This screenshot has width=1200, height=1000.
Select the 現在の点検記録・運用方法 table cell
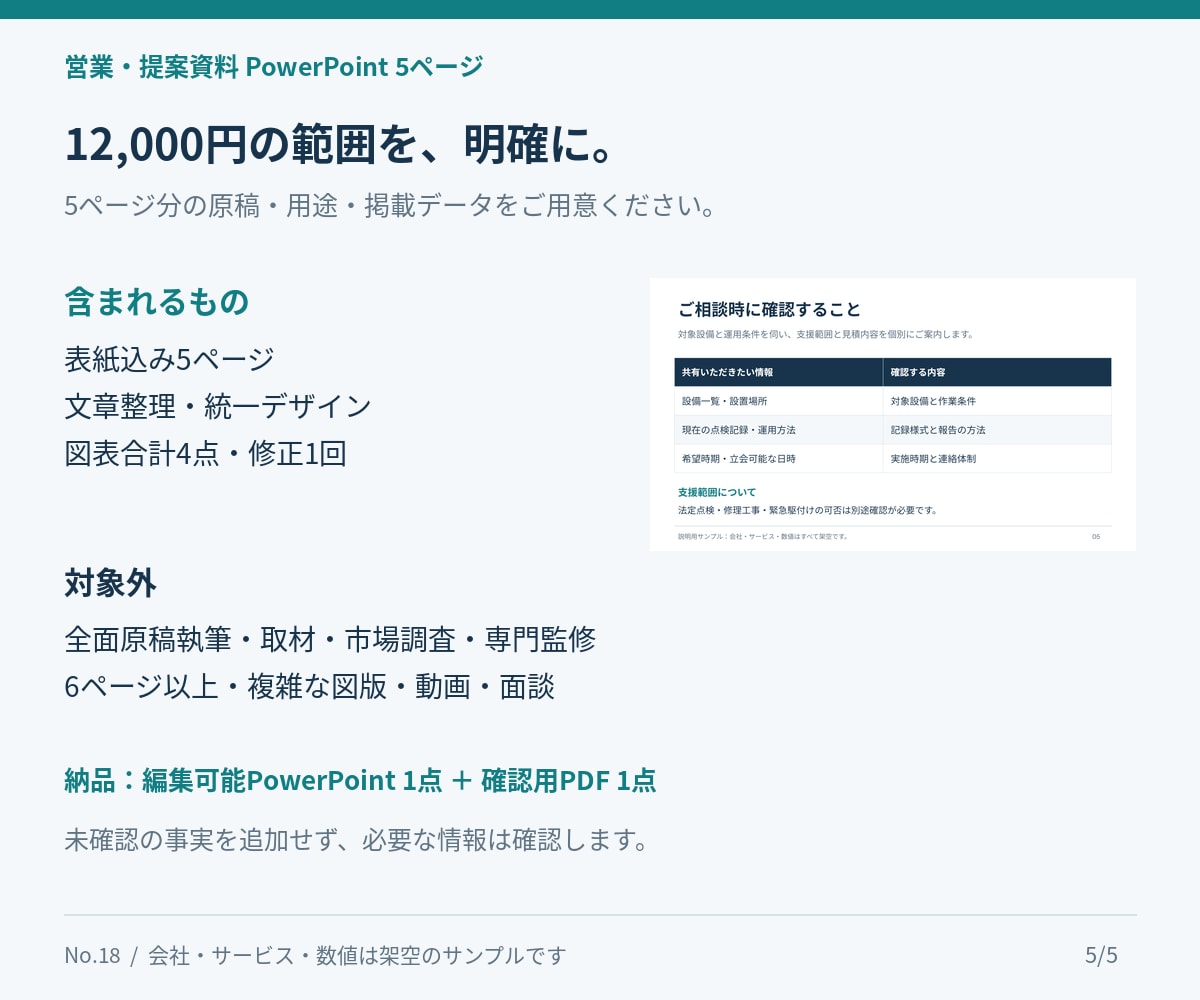(x=778, y=430)
